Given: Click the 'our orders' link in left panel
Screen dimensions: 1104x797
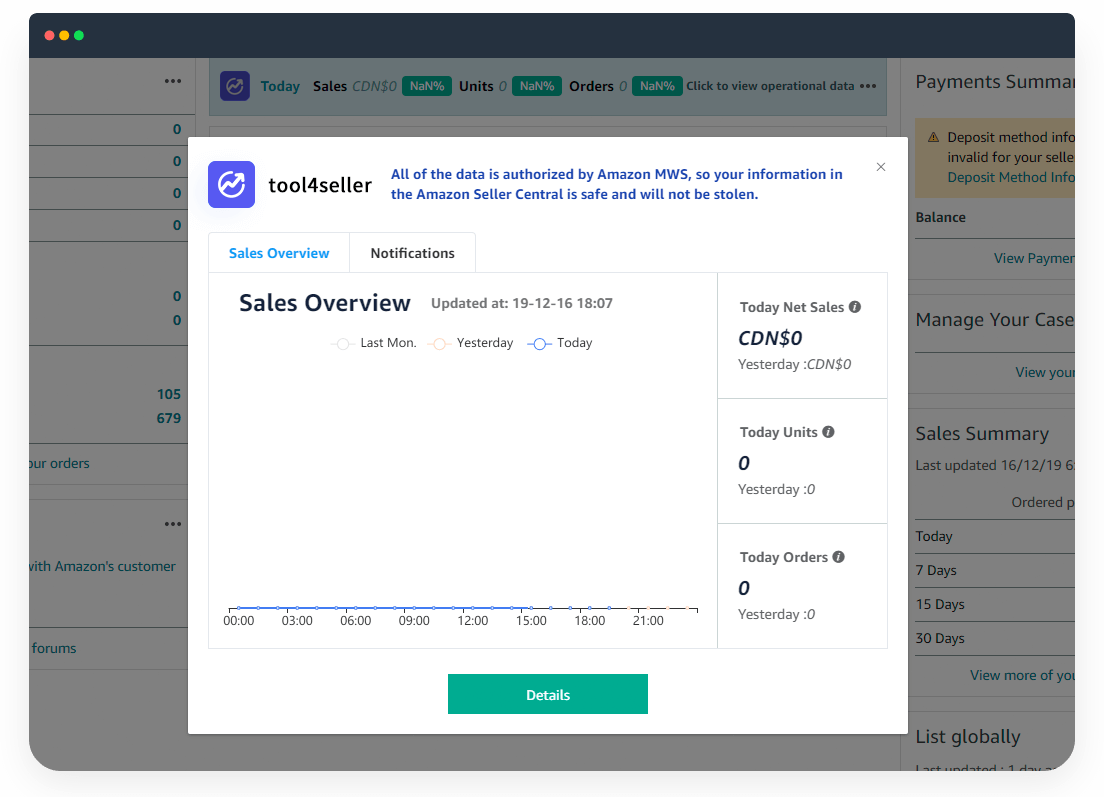Looking at the screenshot, I should [x=60, y=463].
